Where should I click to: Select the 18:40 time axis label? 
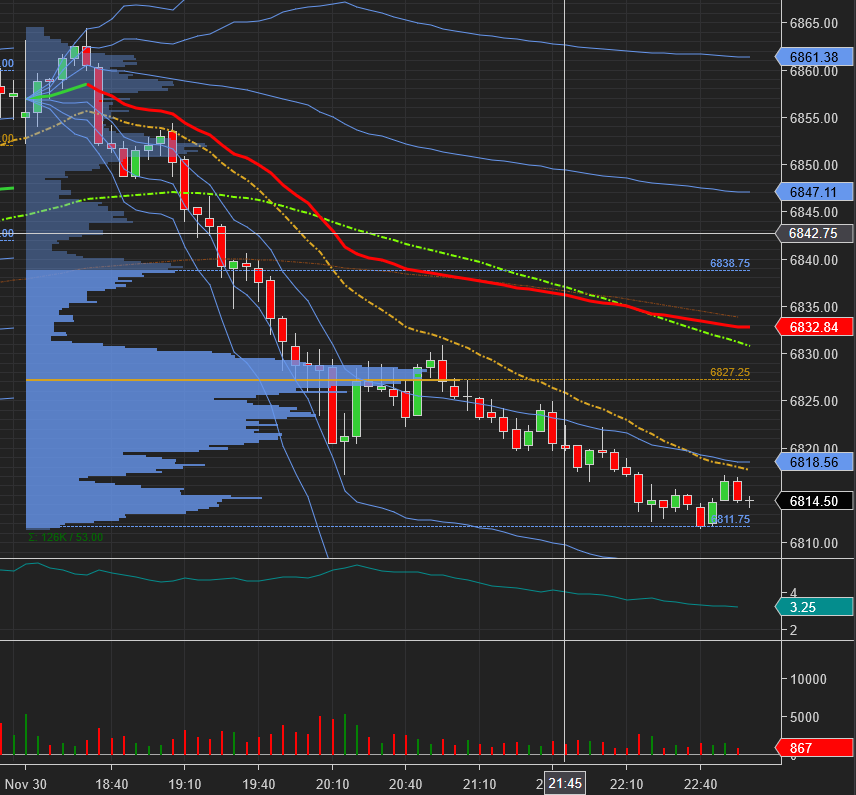[x=112, y=783]
